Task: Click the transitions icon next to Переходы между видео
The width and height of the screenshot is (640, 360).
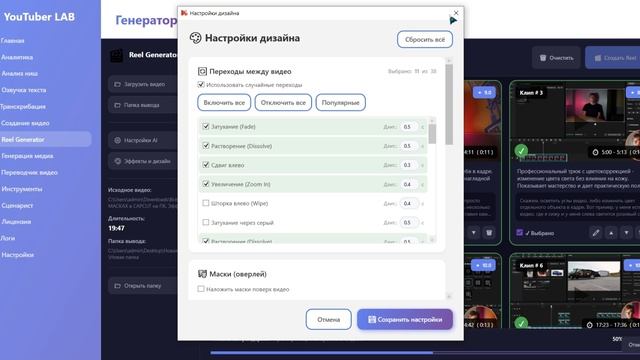Action: pyautogui.click(x=202, y=71)
